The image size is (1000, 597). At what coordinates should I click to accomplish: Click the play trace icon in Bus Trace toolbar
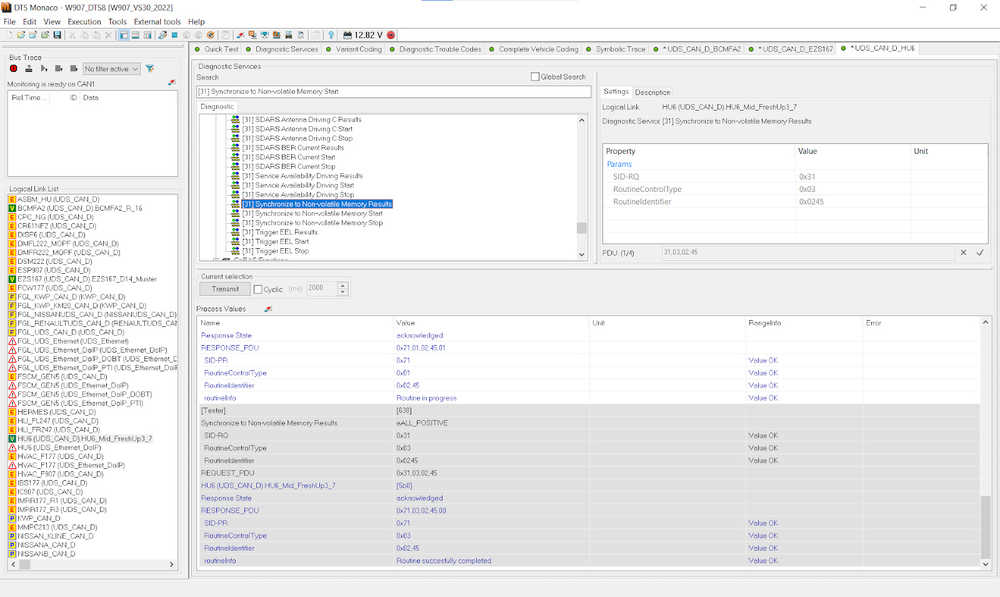44,68
